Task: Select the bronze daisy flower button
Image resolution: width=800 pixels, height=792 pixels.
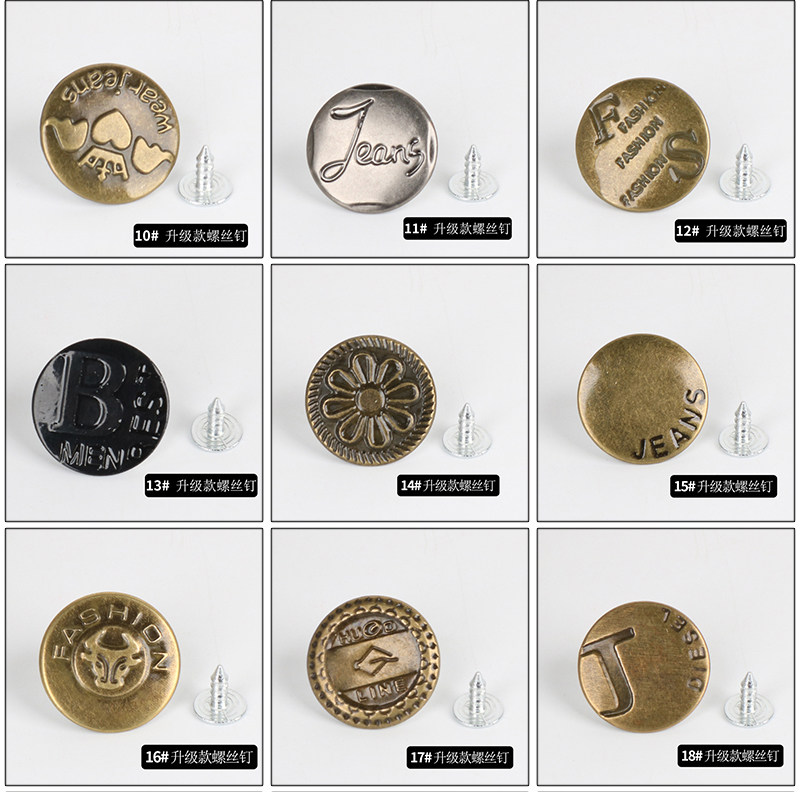Action: tap(371, 400)
